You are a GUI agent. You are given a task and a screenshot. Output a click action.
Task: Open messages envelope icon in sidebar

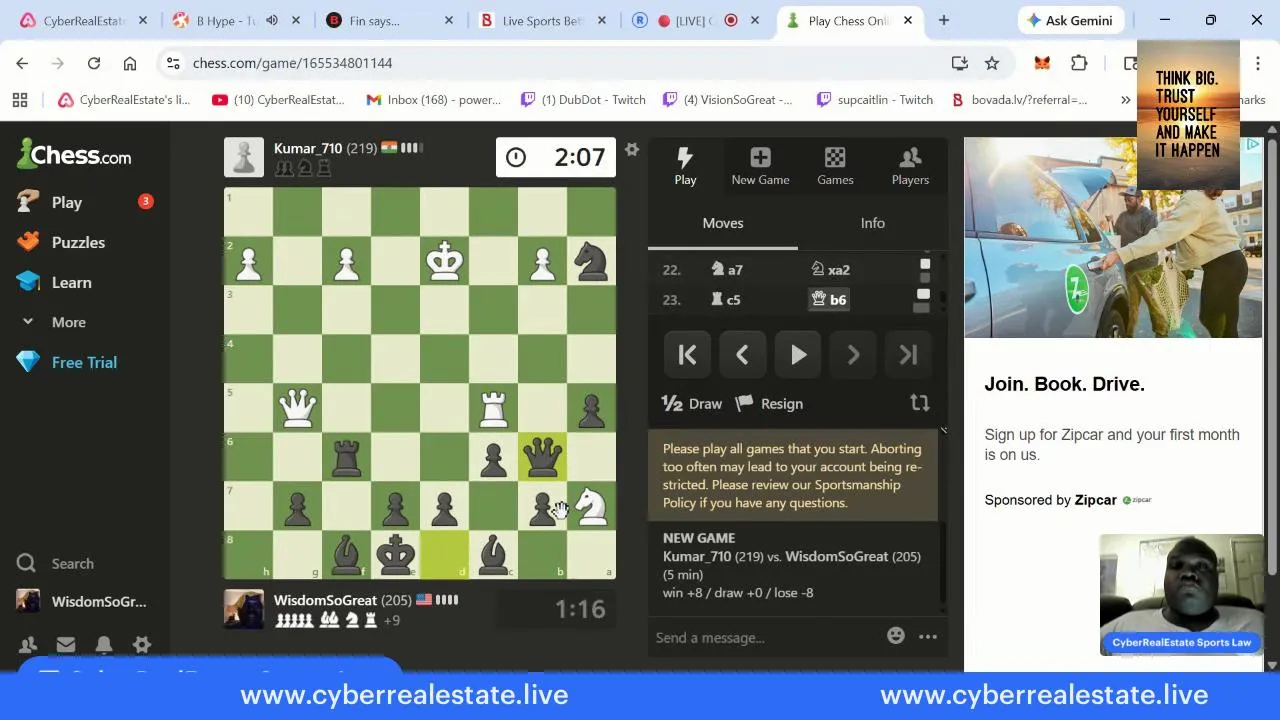point(66,645)
